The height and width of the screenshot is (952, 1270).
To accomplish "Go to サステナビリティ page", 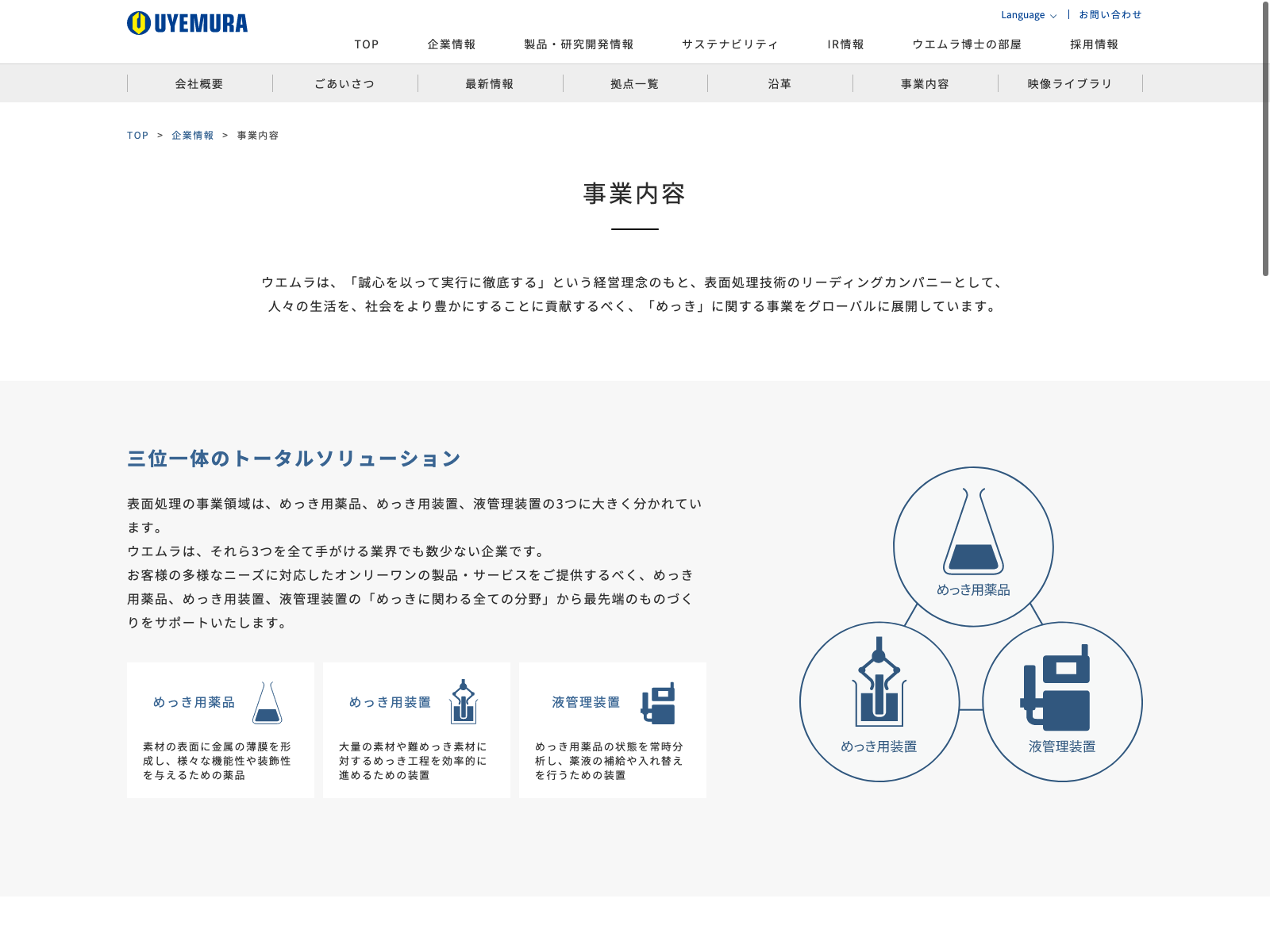I will click(730, 44).
